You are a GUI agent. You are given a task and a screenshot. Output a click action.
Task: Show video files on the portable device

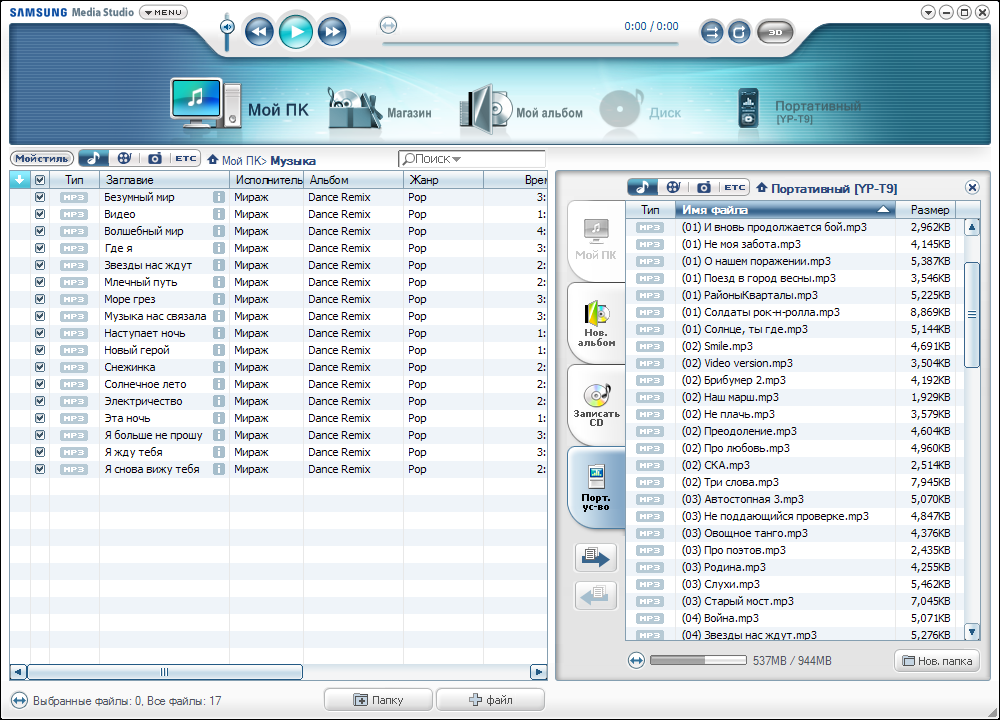click(x=673, y=187)
